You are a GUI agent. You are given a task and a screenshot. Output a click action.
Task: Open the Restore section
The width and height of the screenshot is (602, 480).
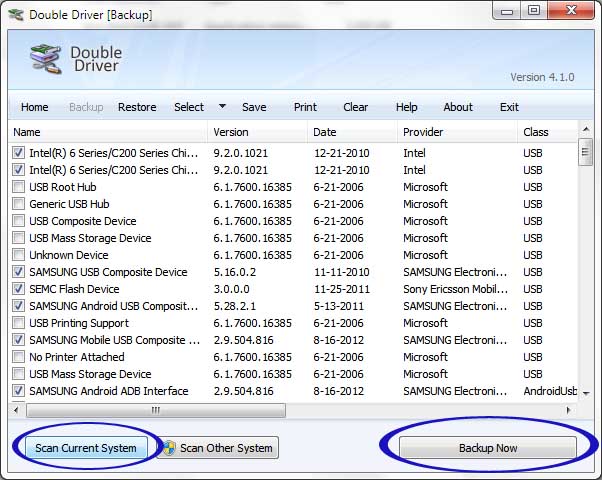pos(137,107)
